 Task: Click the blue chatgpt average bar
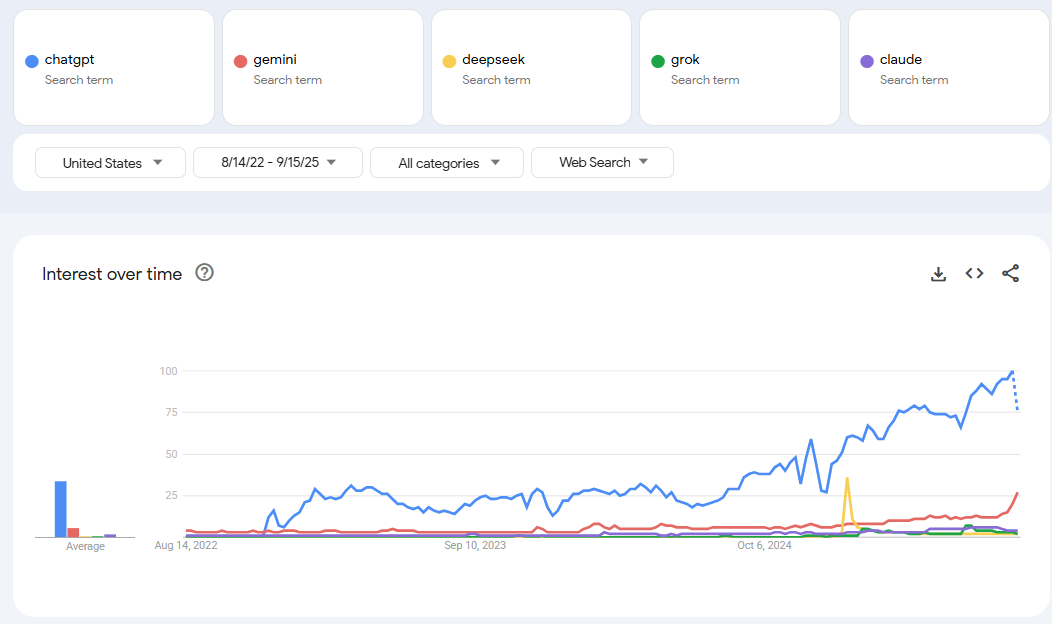pos(60,509)
